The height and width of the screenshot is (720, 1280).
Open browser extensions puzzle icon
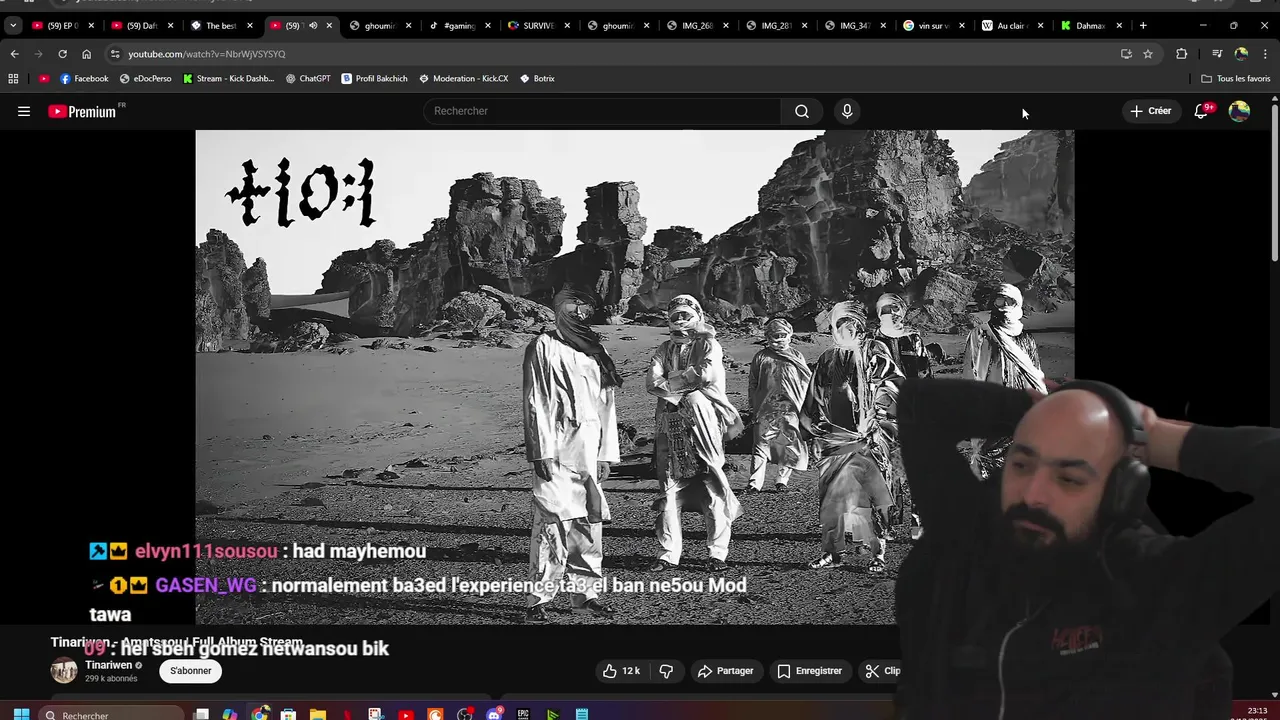[x=1181, y=54]
